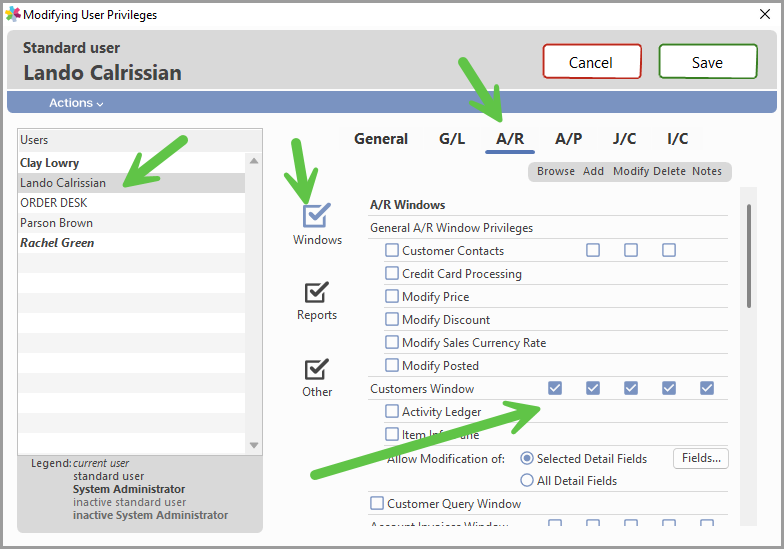784x549 pixels.
Task: Select the ORDER DESK user
Action: point(132,203)
